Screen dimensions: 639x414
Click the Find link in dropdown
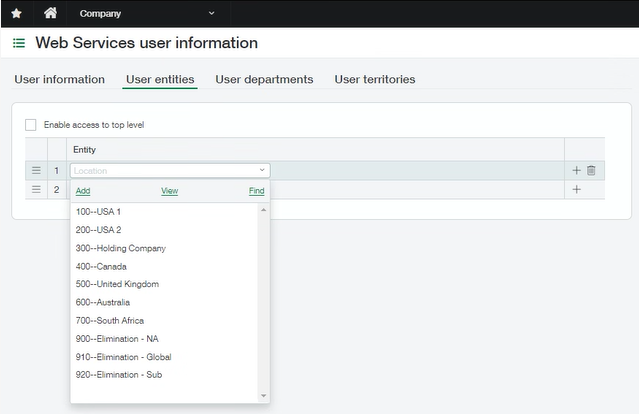257,191
